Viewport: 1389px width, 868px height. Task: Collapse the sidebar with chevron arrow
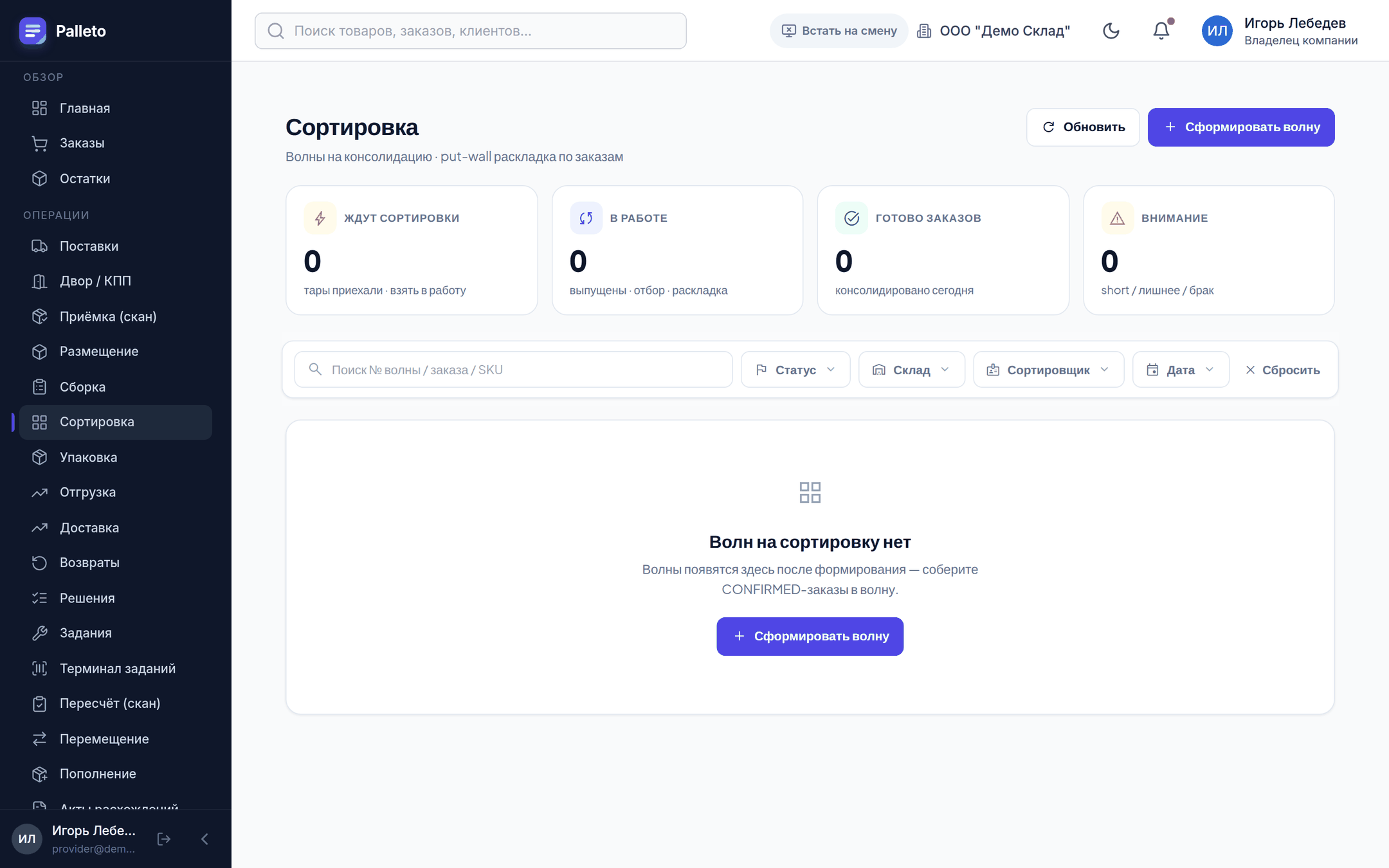click(204, 838)
